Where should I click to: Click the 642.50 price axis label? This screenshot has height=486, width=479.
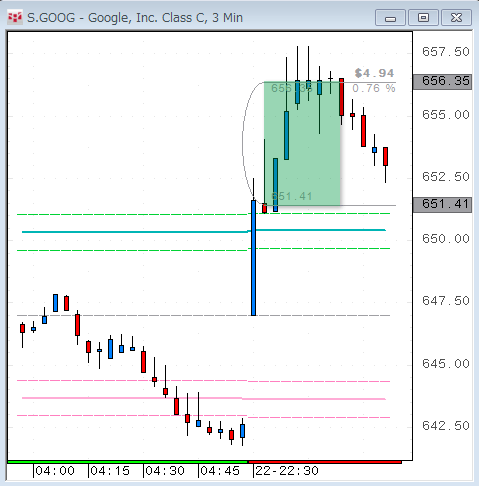click(446, 426)
